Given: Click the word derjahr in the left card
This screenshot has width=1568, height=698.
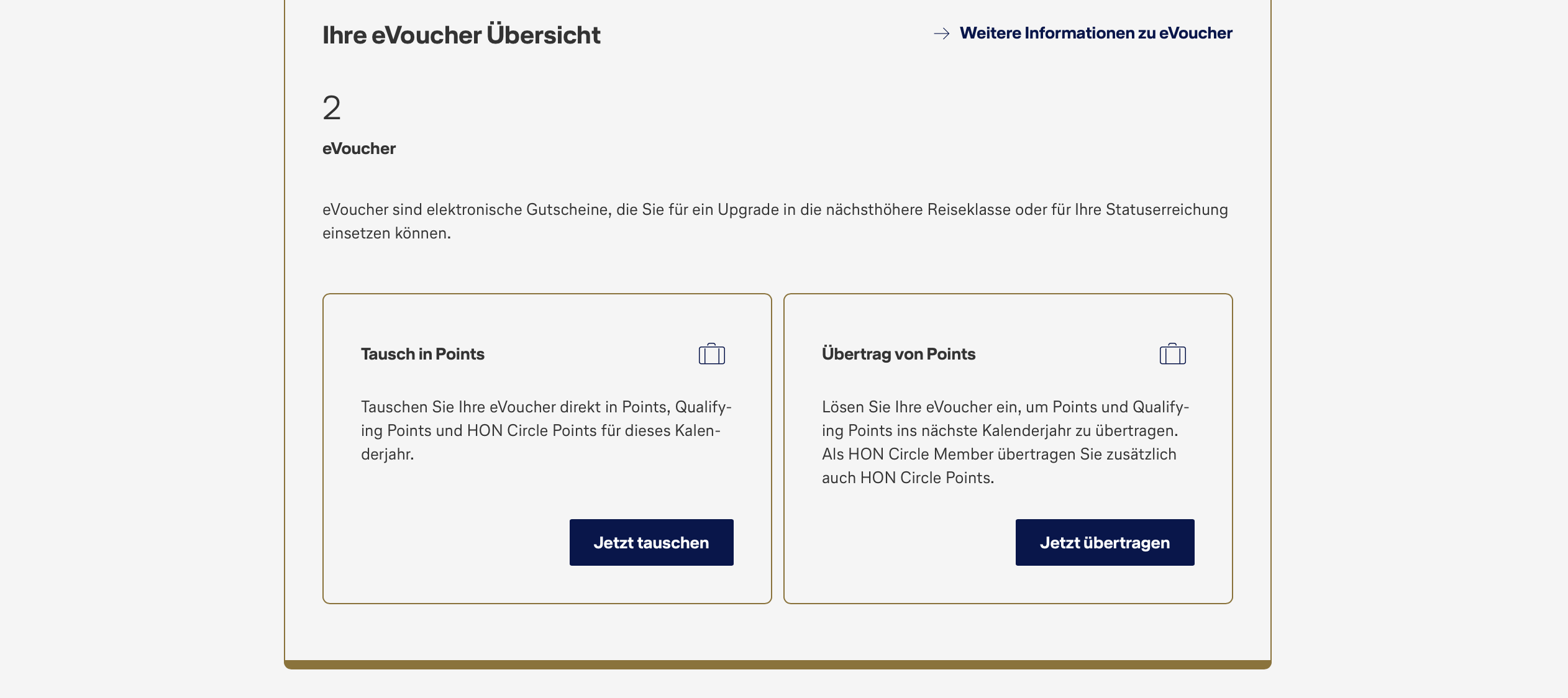Looking at the screenshot, I should tap(387, 455).
